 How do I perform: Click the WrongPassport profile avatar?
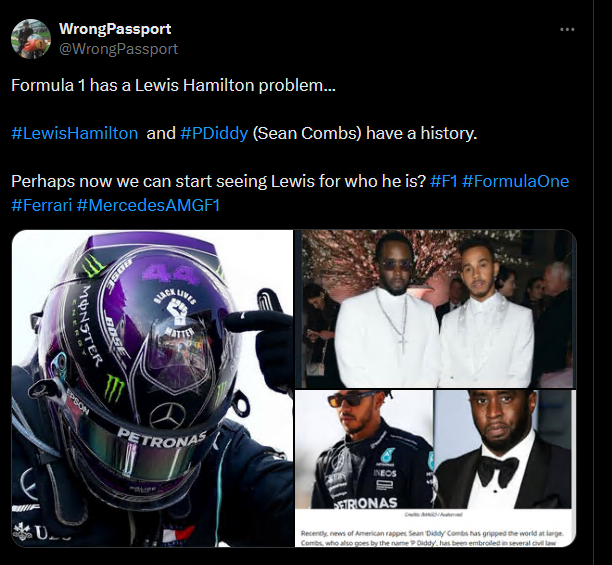(31, 39)
